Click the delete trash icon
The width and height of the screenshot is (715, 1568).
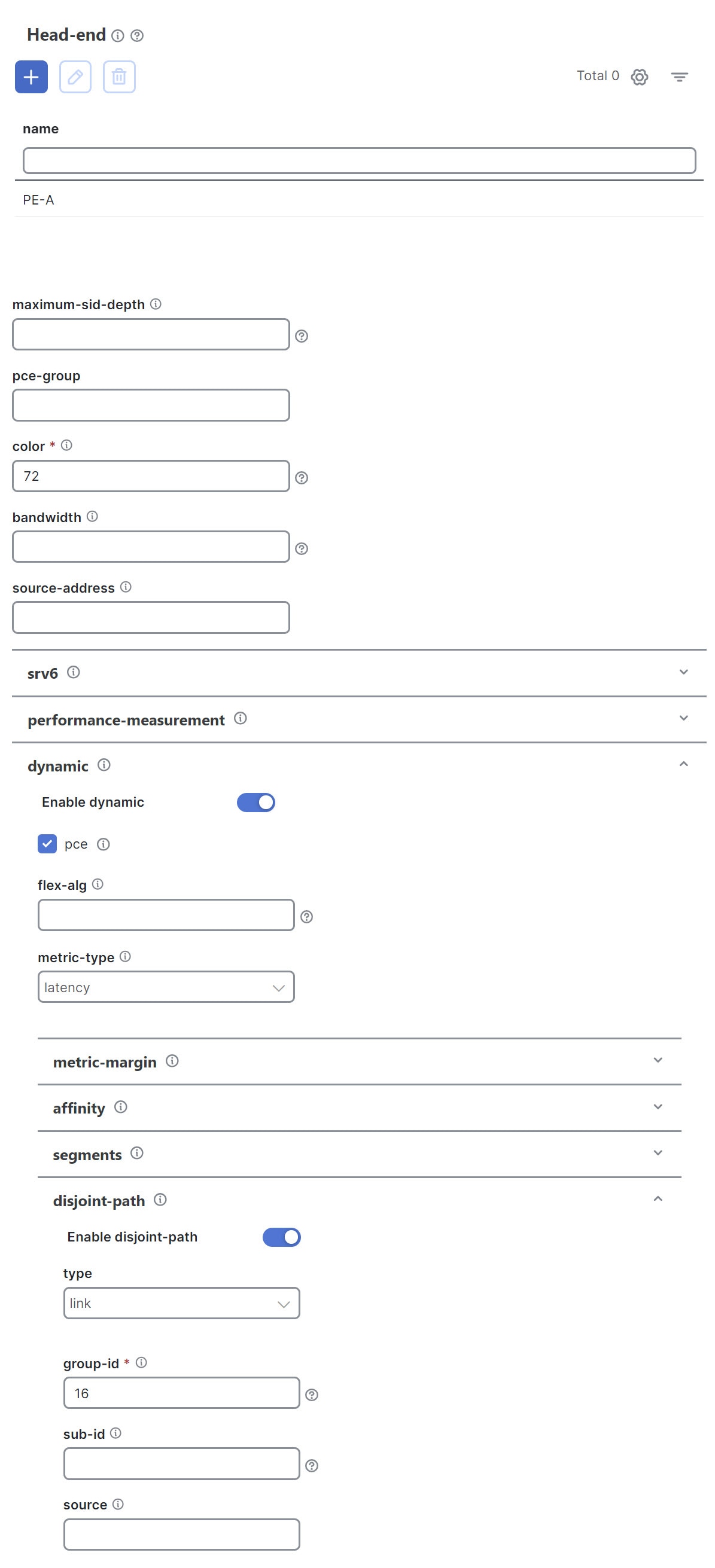click(120, 77)
